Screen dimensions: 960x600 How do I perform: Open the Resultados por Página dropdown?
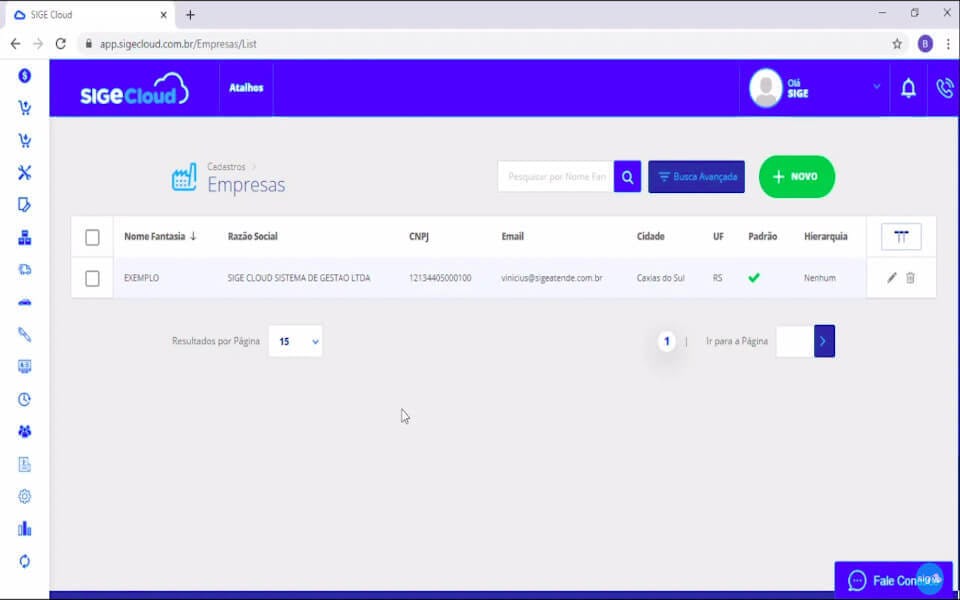[295, 341]
